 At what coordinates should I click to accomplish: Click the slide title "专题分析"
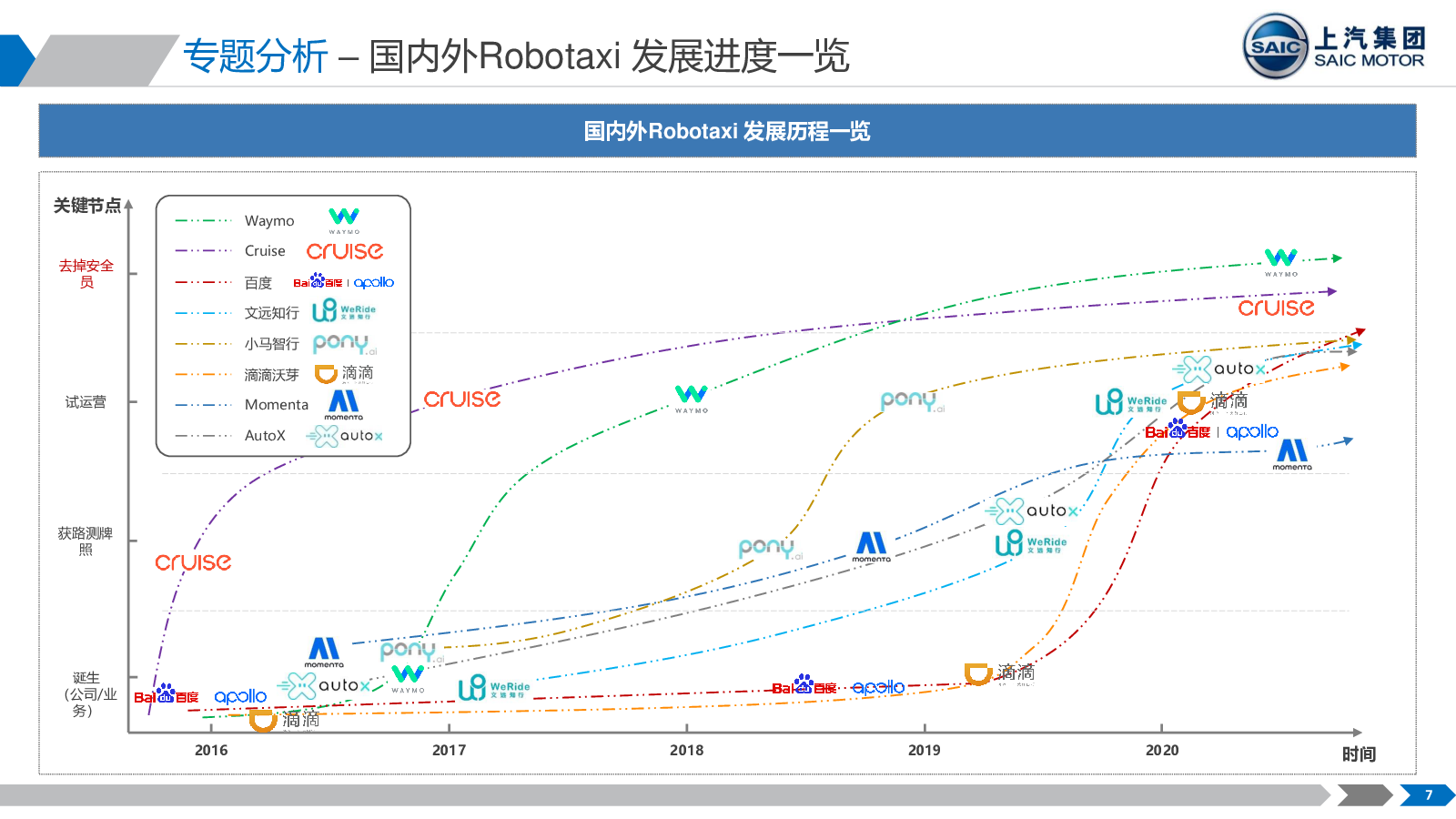tap(256, 56)
